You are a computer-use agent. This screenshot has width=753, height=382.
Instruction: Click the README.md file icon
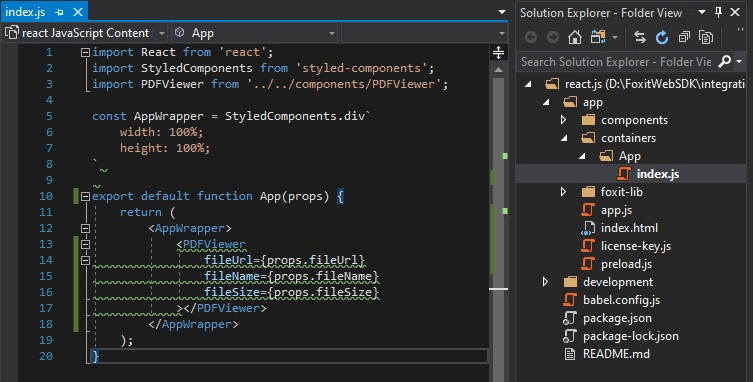[570, 354]
